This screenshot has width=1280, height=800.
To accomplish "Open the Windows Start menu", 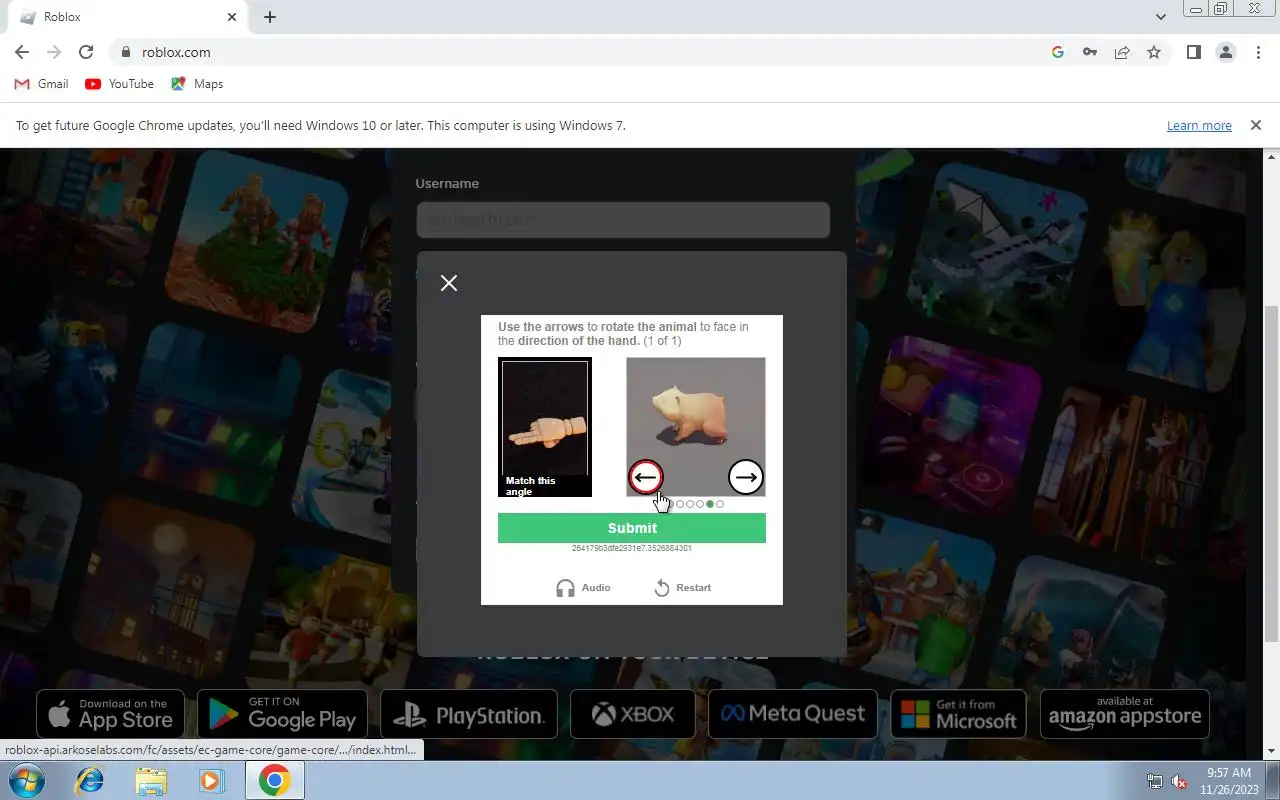I will click(27, 780).
